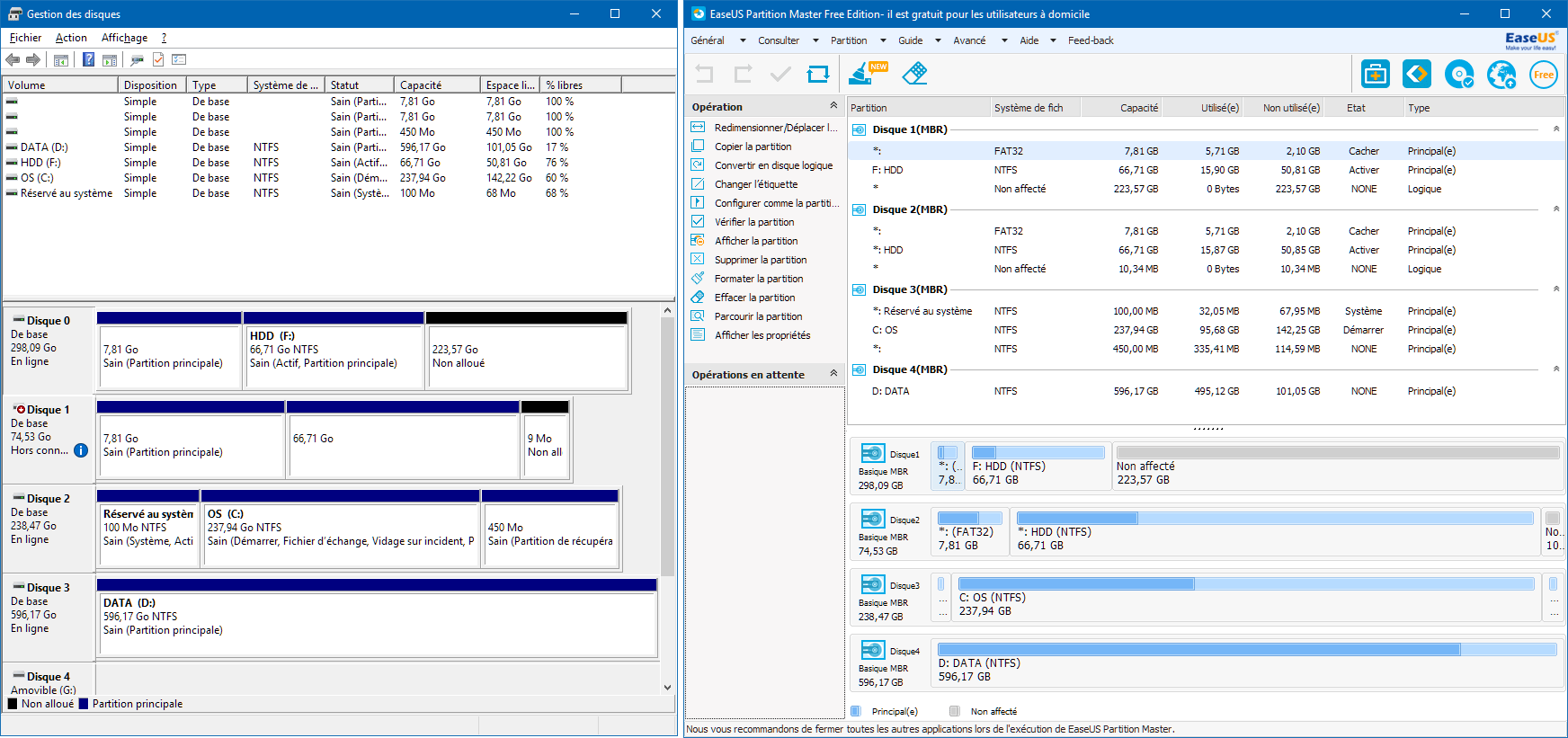
Task: Collapse the Opération panel chevron
Action: coord(833,106)
